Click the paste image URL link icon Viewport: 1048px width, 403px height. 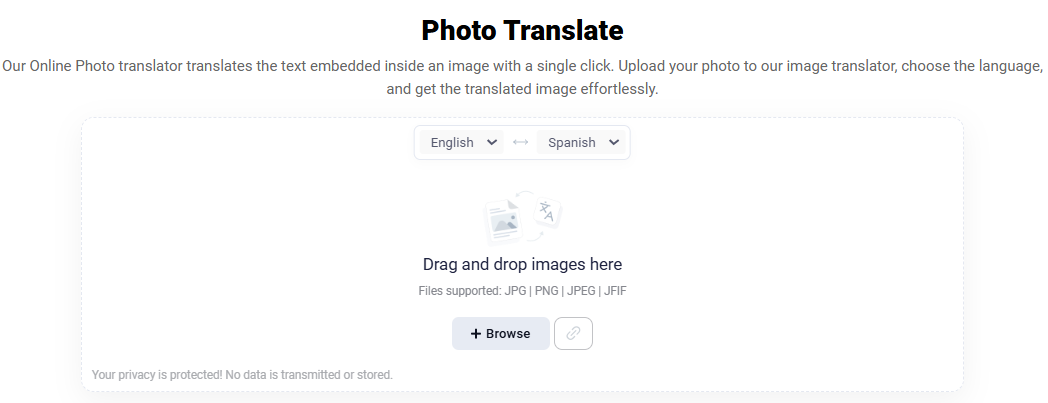coord(573,334)
